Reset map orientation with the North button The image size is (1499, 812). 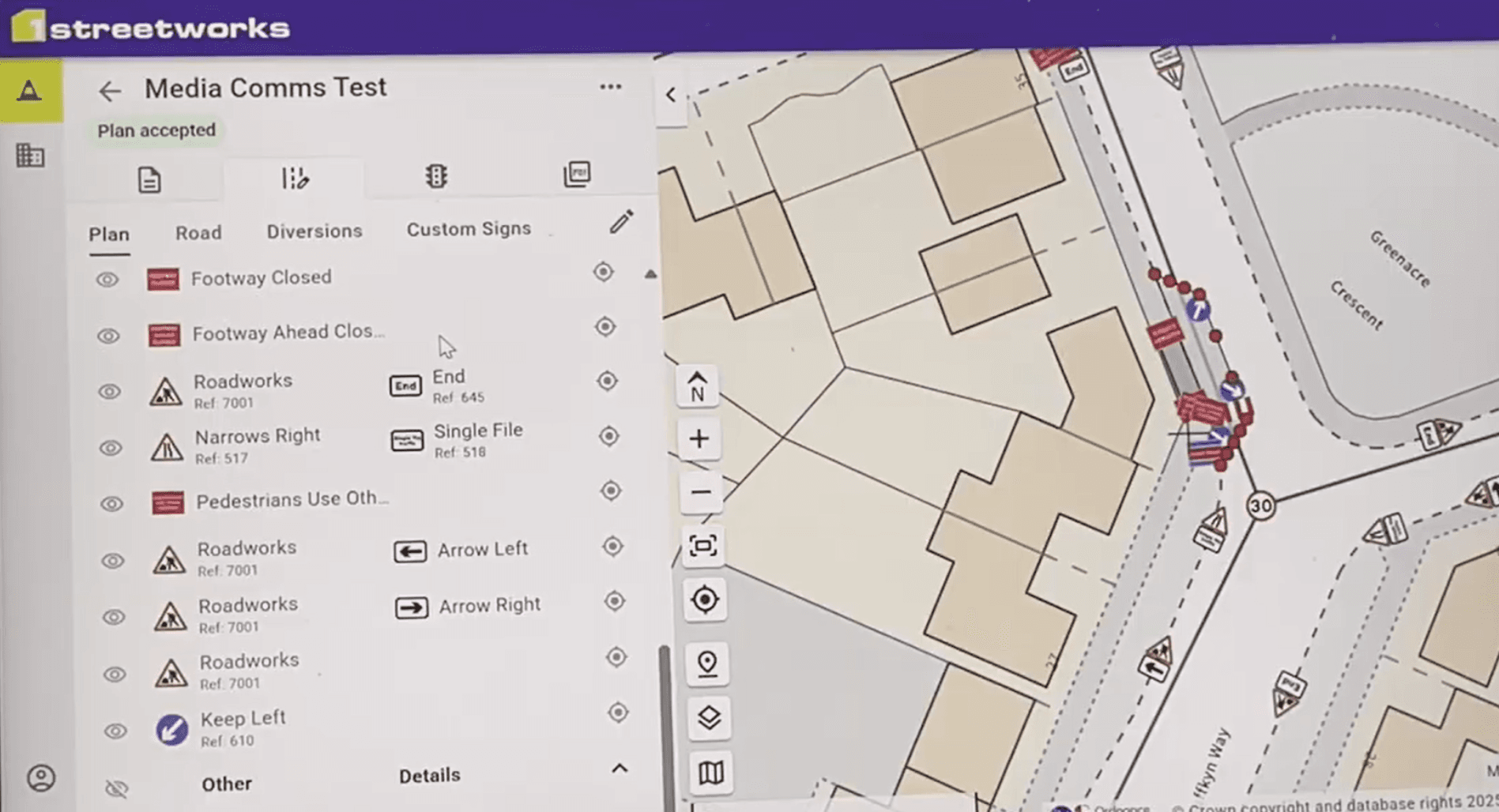coord(697,386)
